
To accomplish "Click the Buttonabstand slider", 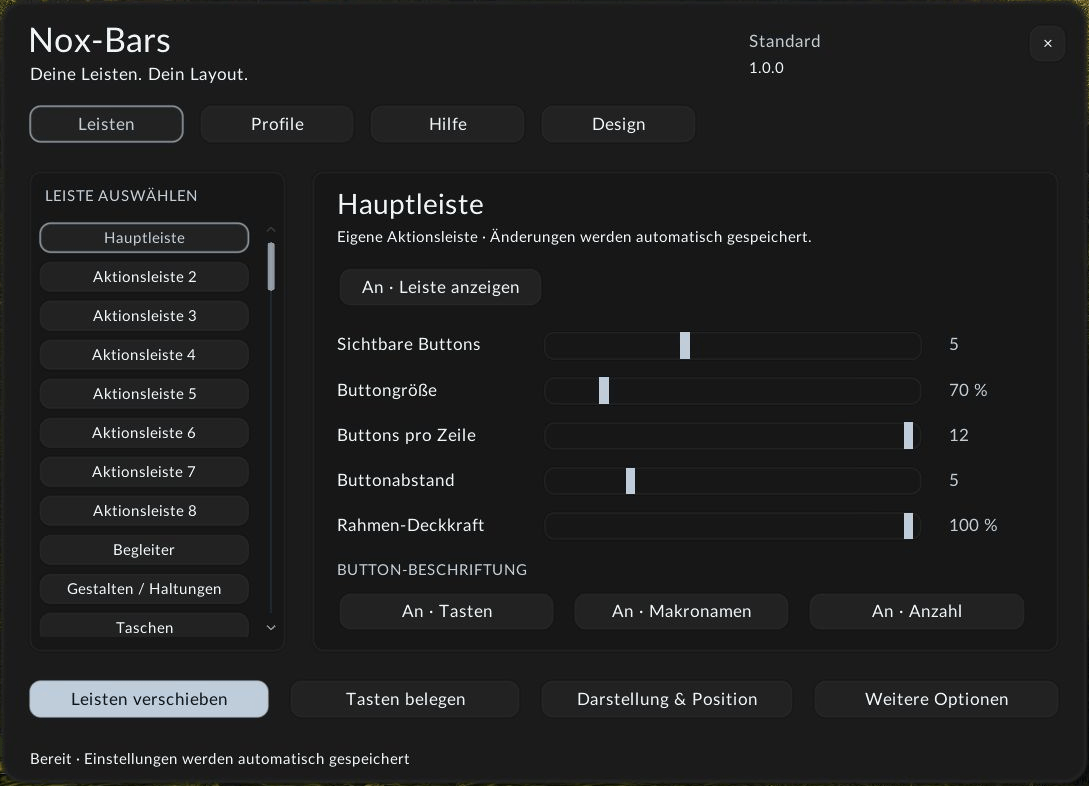I will [733, 480].
